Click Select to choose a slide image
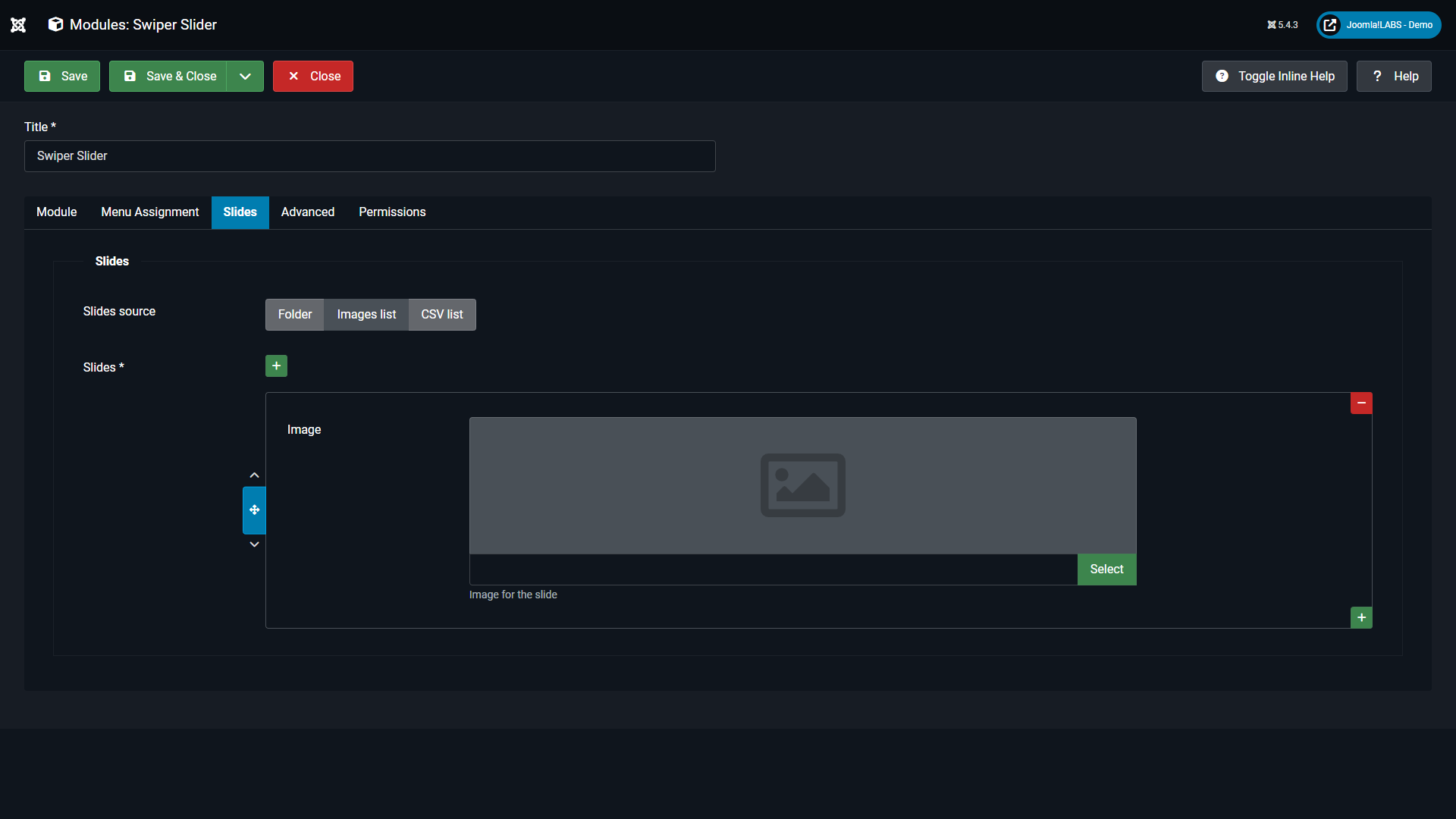1456x819 pixels. pos(1106,569)
